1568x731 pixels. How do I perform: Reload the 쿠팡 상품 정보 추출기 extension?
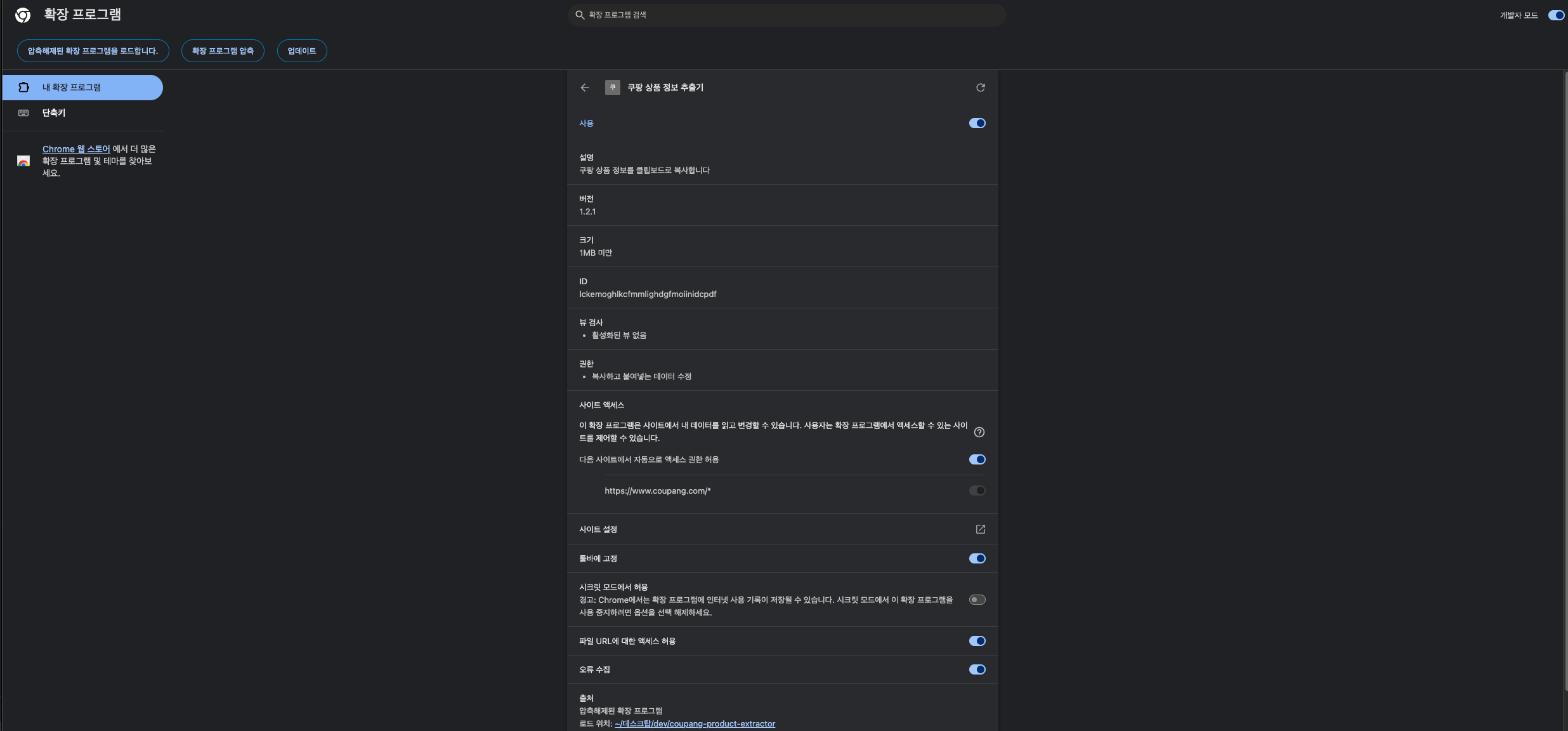point(980,88)
